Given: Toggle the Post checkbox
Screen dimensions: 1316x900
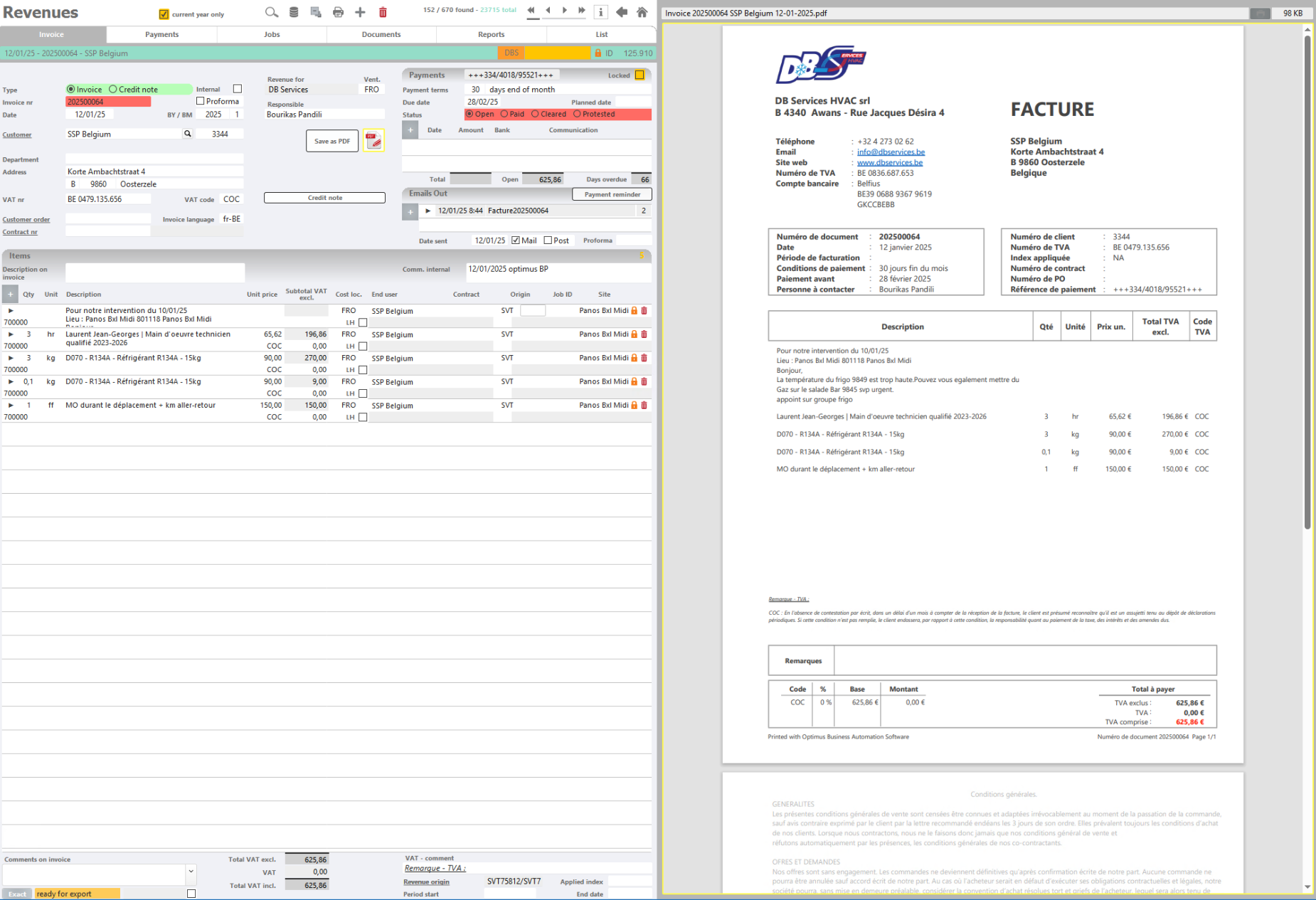Looking at the screenshot, I should (548, 240).
